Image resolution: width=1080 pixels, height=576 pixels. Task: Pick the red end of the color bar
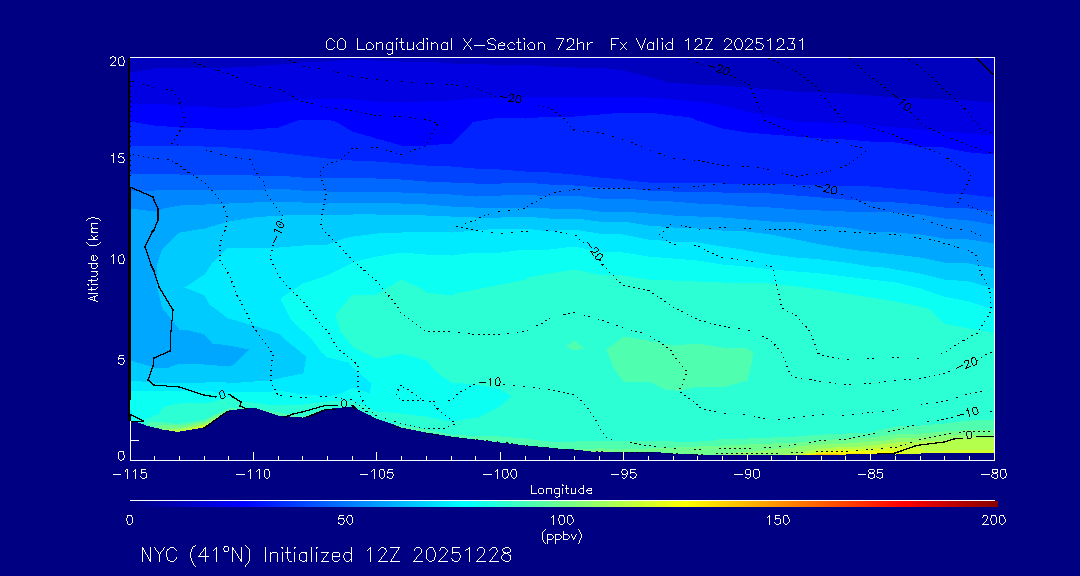(990, 502)
